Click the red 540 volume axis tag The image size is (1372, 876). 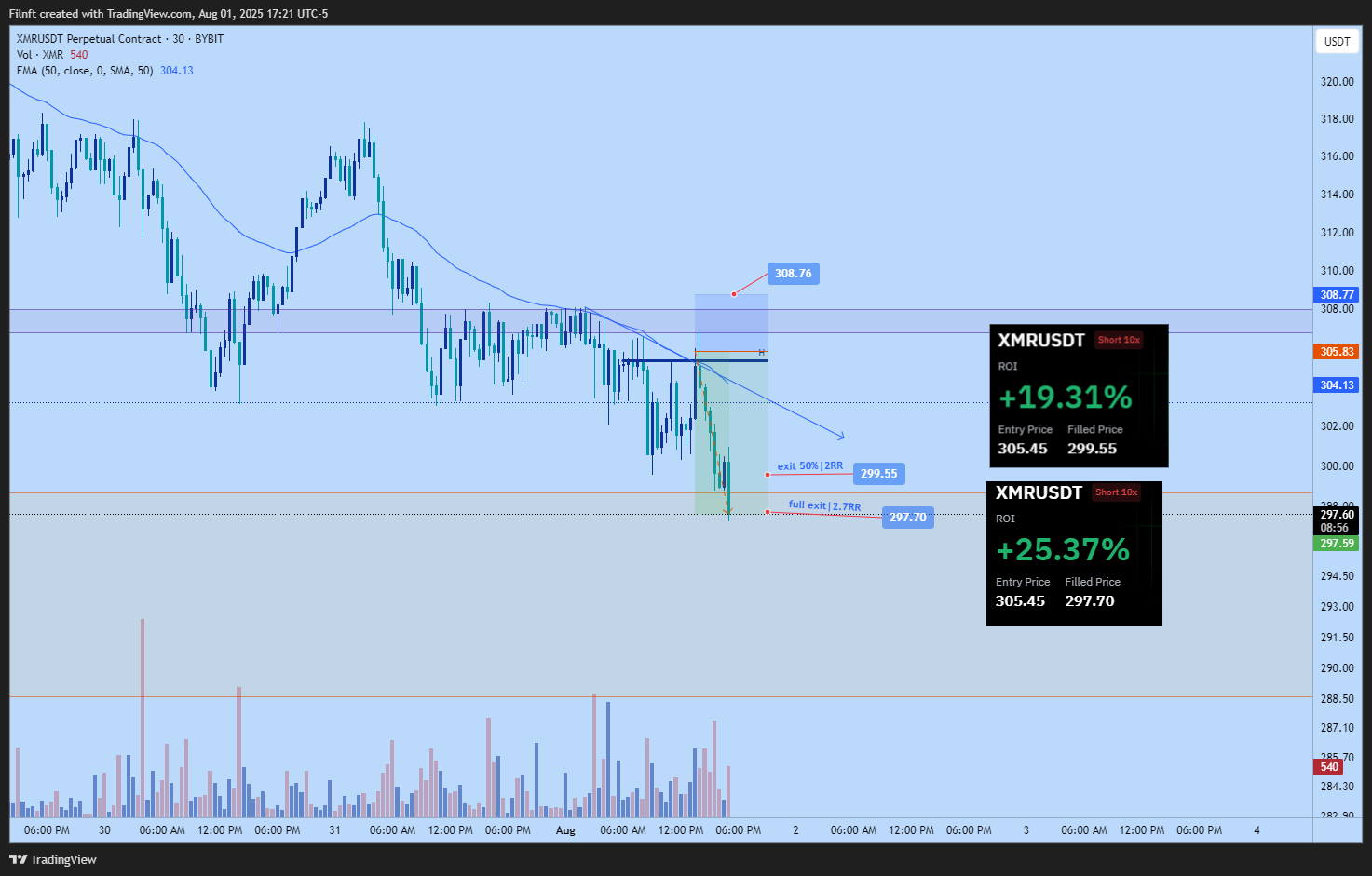(1329, 767)
